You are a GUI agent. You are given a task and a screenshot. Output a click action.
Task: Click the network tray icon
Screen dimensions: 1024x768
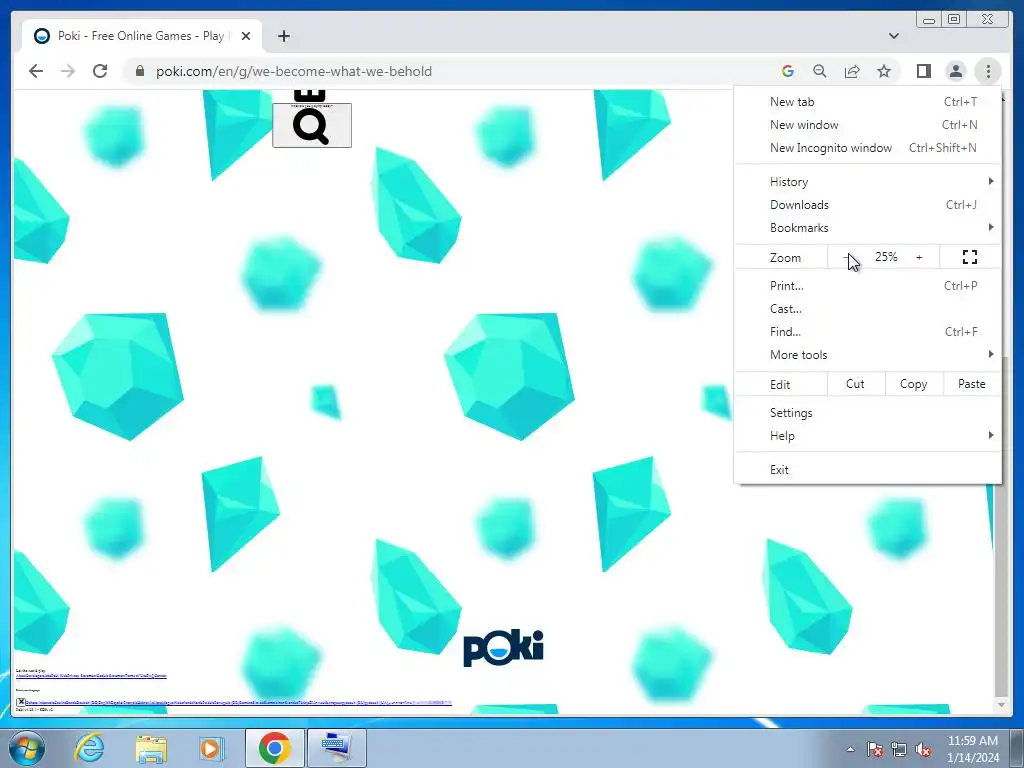[899, 749]
